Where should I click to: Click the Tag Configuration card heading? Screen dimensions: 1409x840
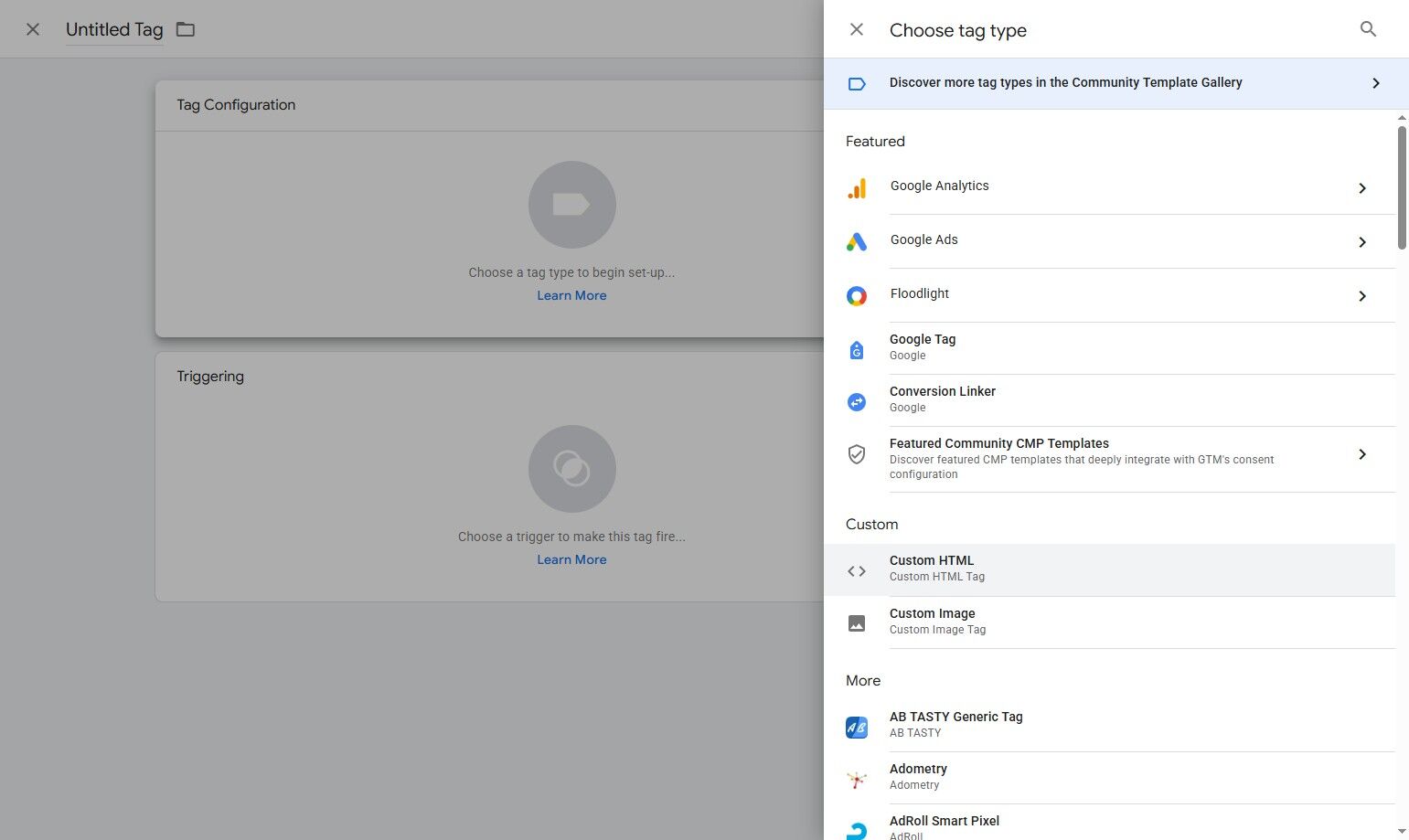tap(236, 105)
